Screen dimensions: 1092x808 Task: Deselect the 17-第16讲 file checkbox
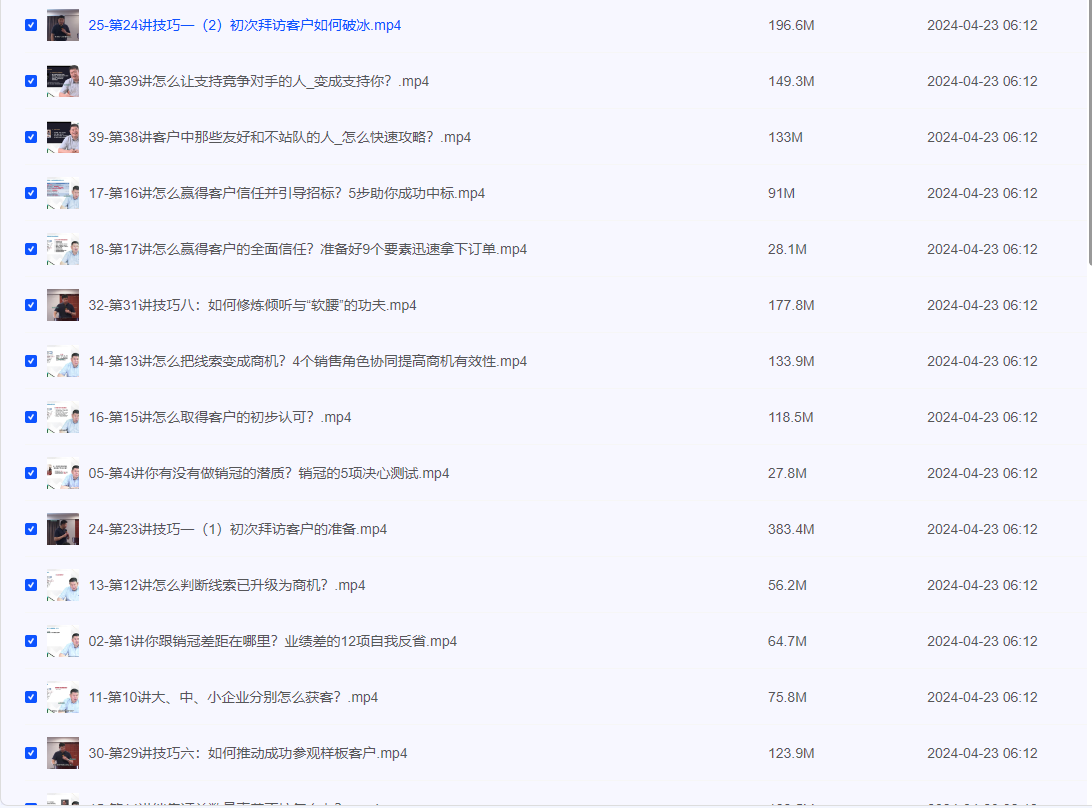tap(31, 193)
